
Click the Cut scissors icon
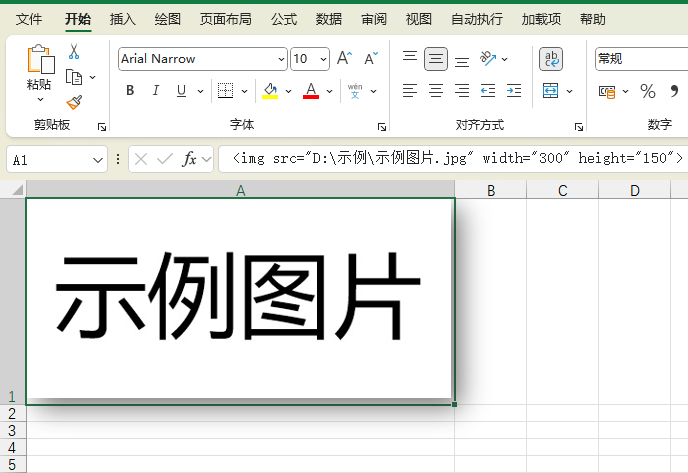[x=74, y=52]
